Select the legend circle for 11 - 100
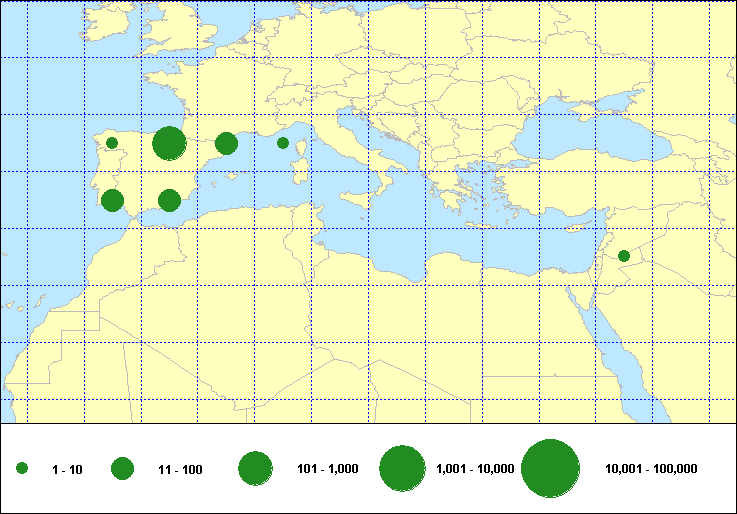Viewport: 737px width, 514px height. (x=123, y=468)
